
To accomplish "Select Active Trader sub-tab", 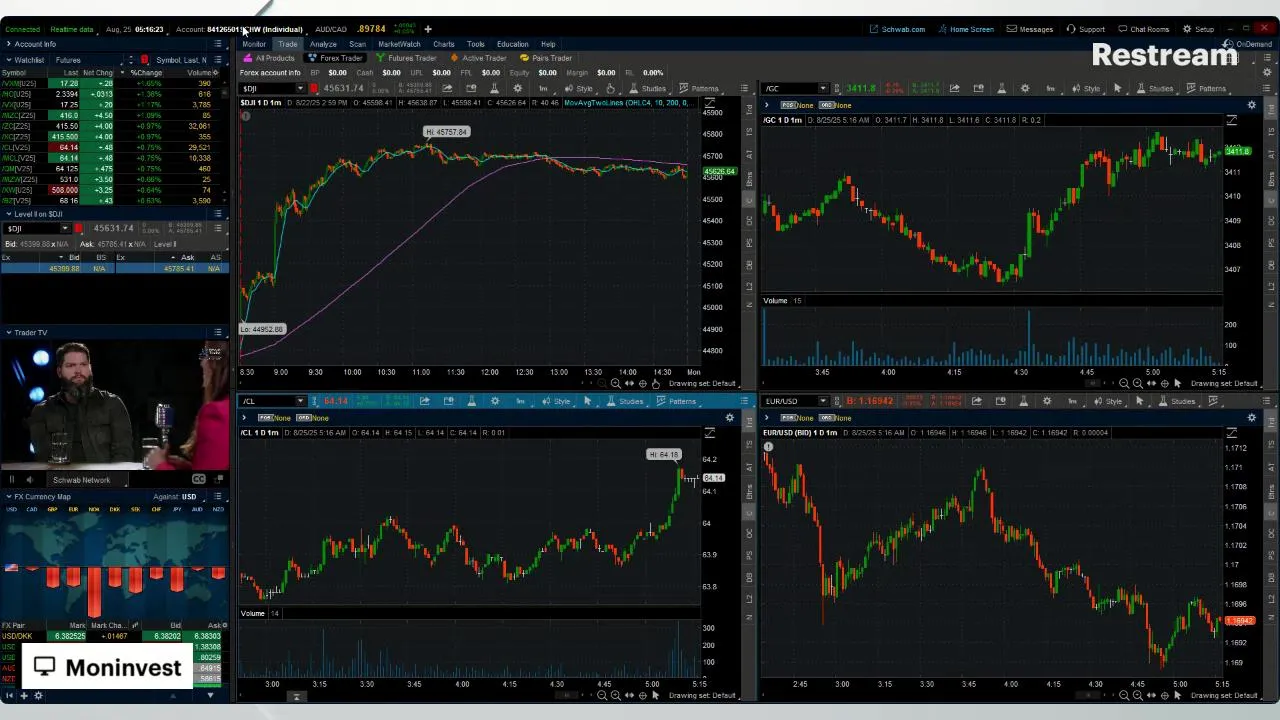I will coord(478,58).
